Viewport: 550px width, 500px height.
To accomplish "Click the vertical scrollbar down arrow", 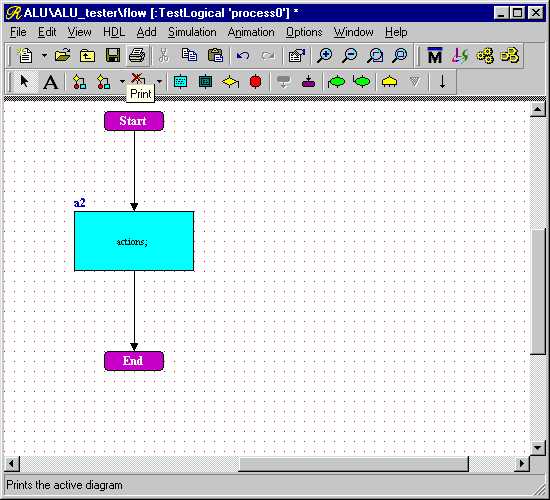I will point(537,447).
